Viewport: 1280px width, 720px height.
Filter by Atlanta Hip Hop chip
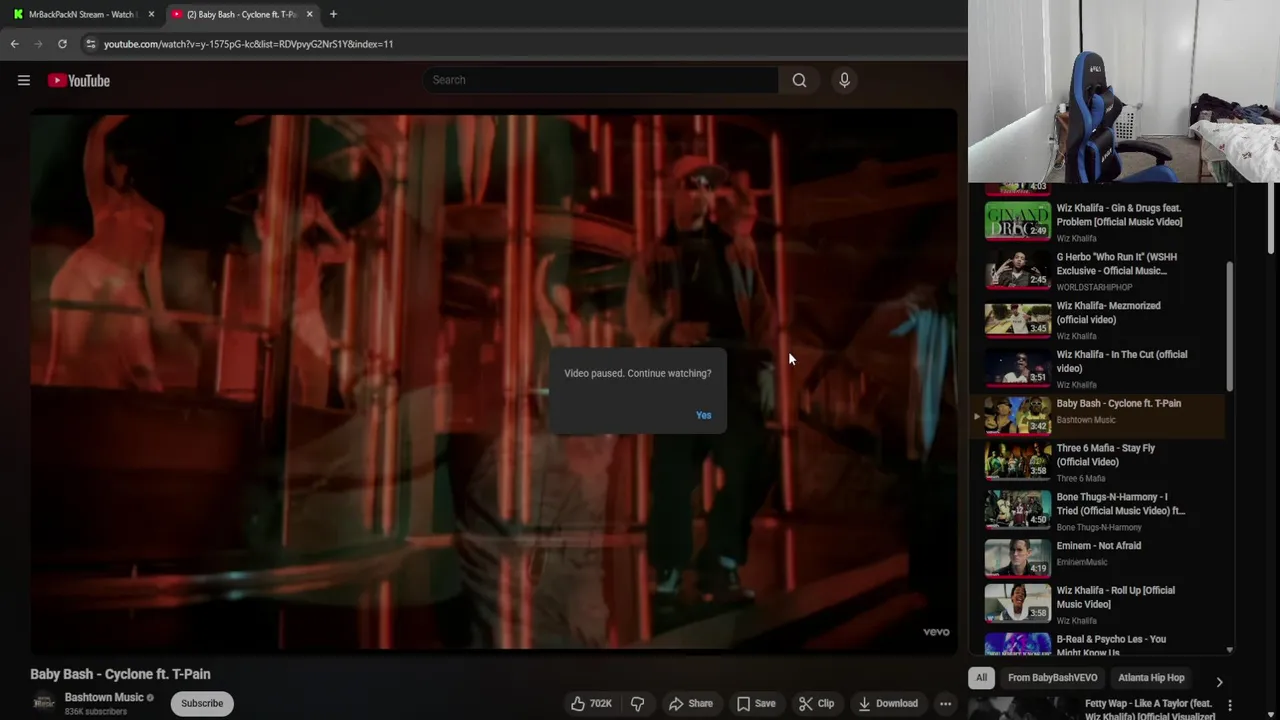pos(1151,678)
